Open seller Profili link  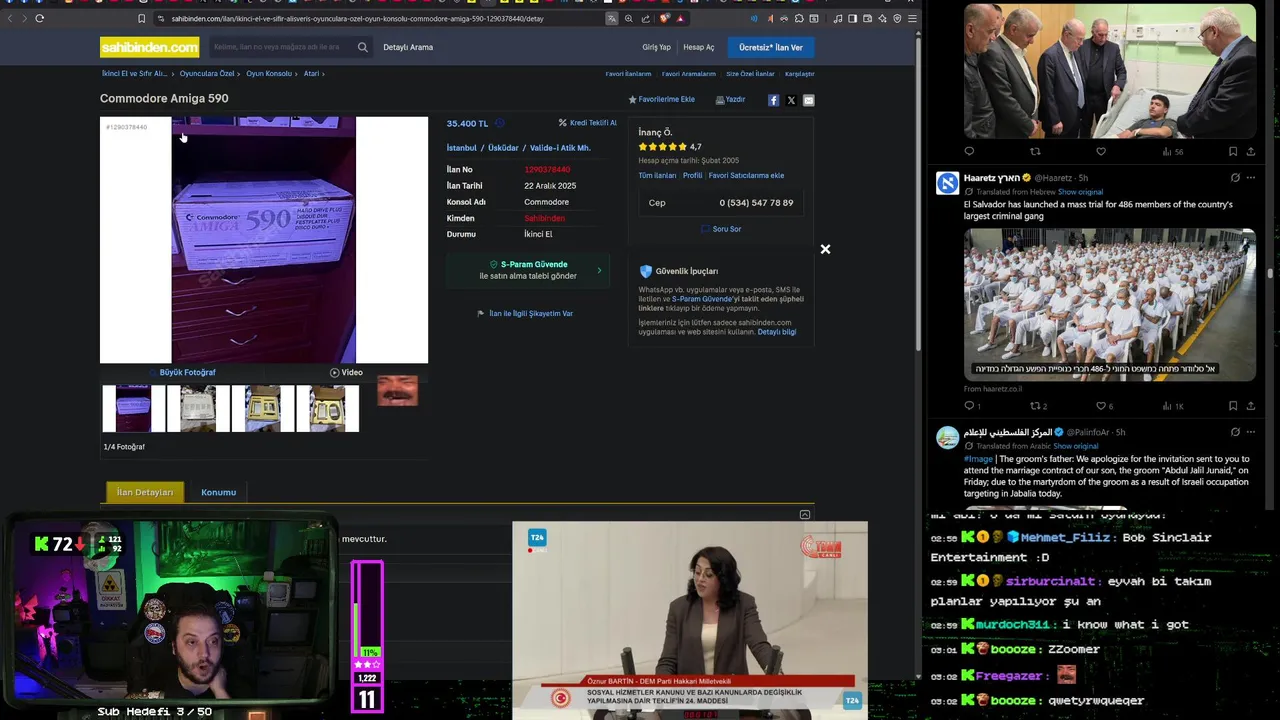tap(692, 176)
